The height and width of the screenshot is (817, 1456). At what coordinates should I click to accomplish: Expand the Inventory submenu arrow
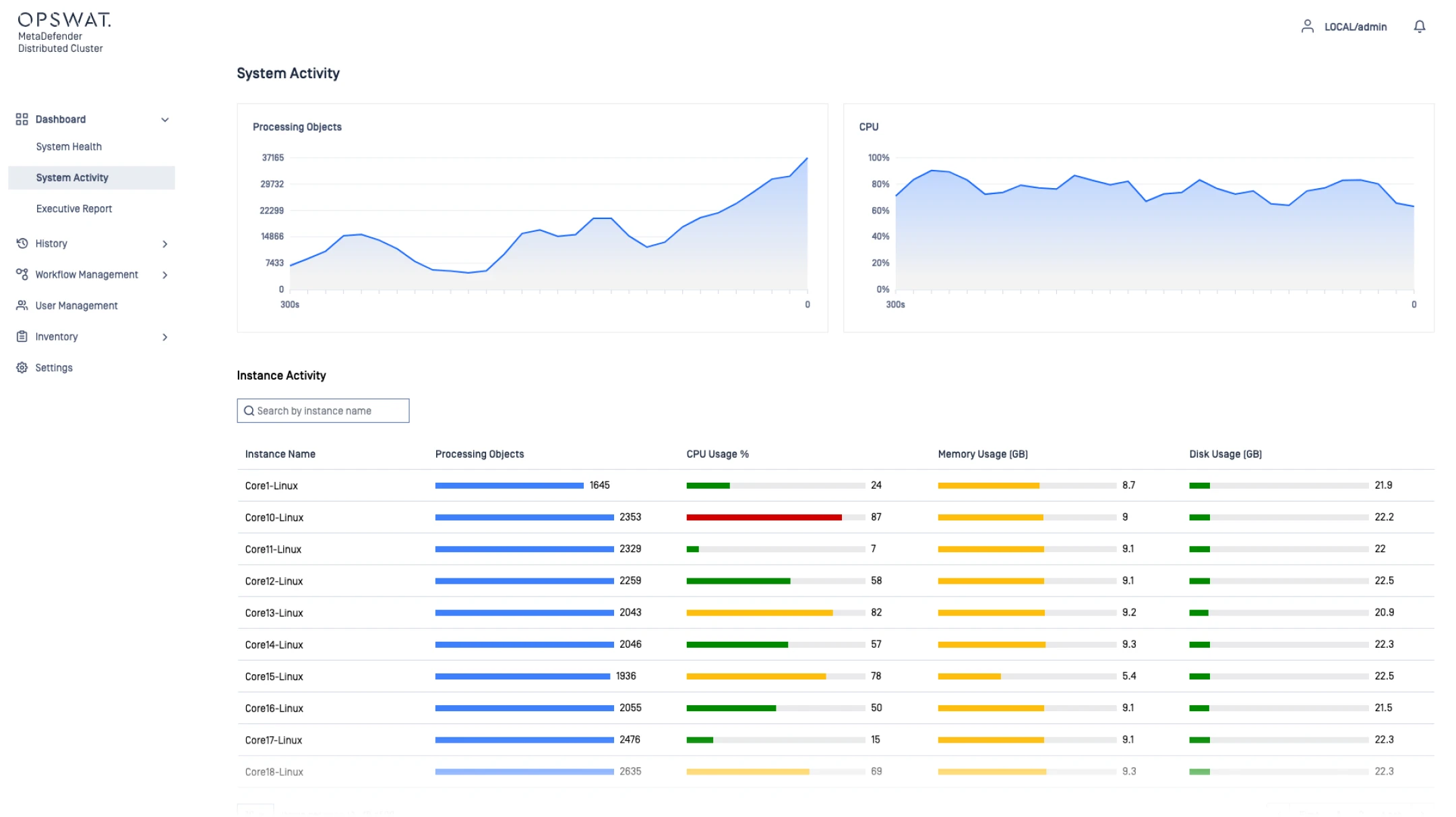(x=164, y=337)
